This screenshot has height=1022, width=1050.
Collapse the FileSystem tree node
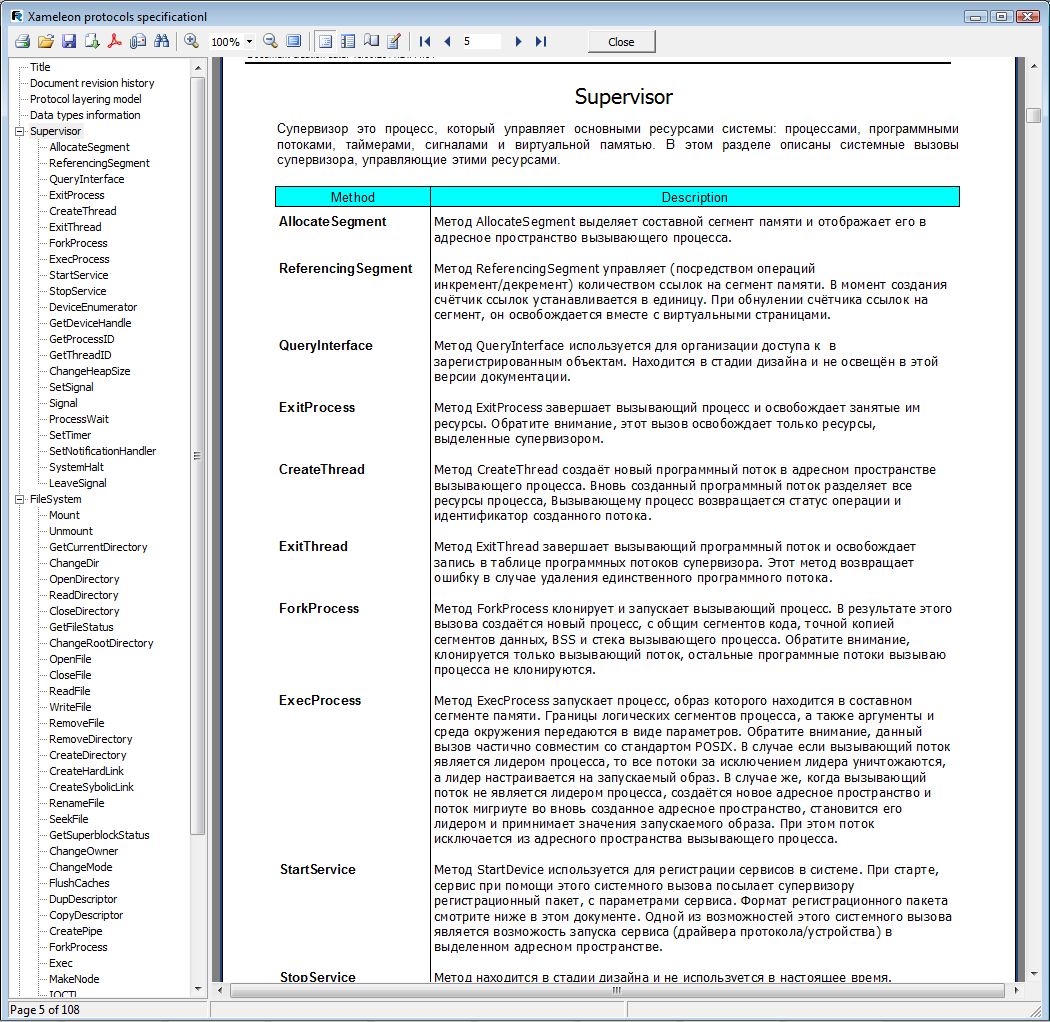(19, 499)
